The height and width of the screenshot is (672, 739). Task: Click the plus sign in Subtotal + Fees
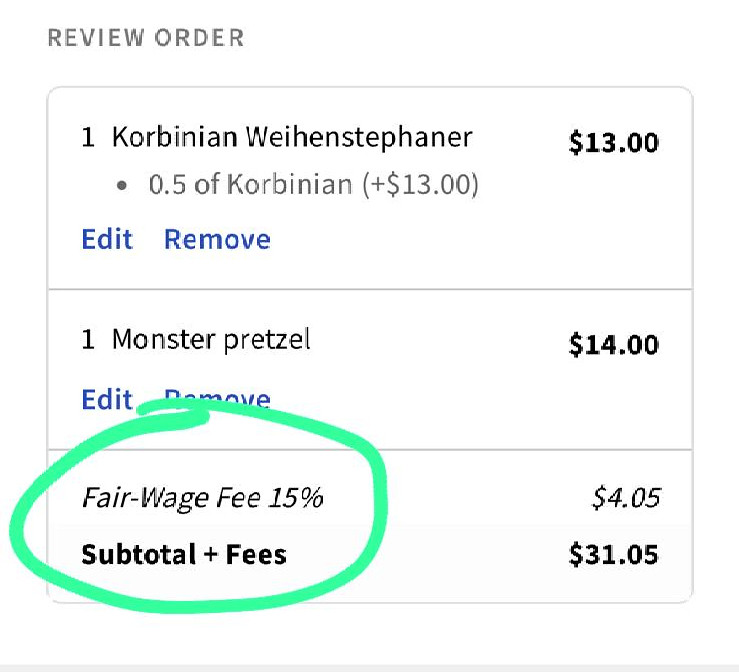[212, 554]
